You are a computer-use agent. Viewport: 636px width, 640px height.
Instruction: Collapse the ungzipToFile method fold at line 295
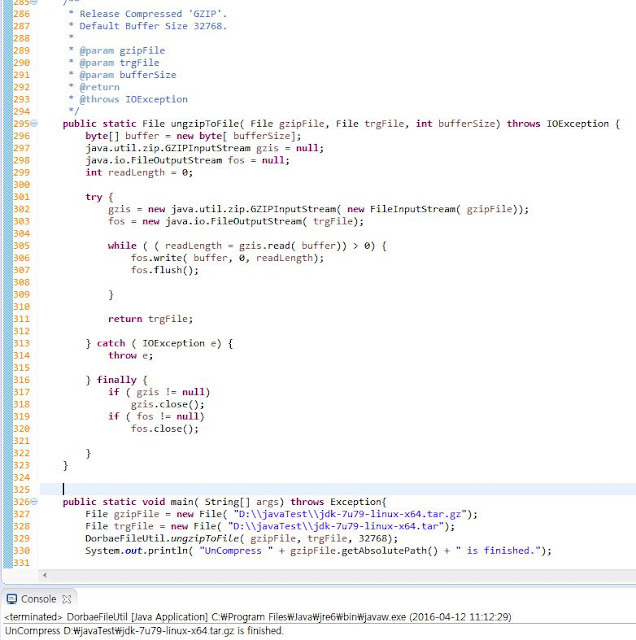click(x=34, y=123)
